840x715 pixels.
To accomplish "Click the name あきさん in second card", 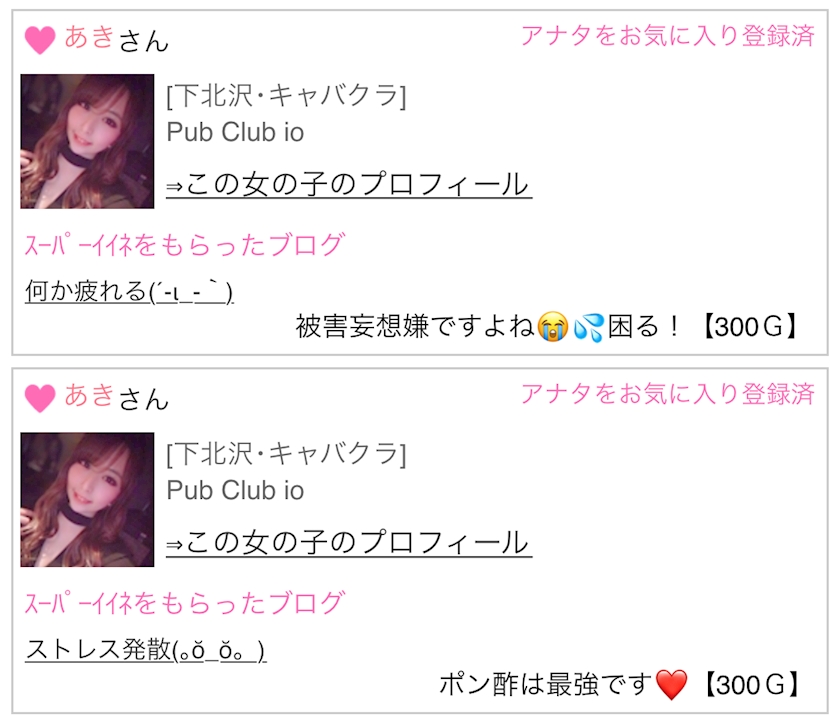I will click(116, 397).
